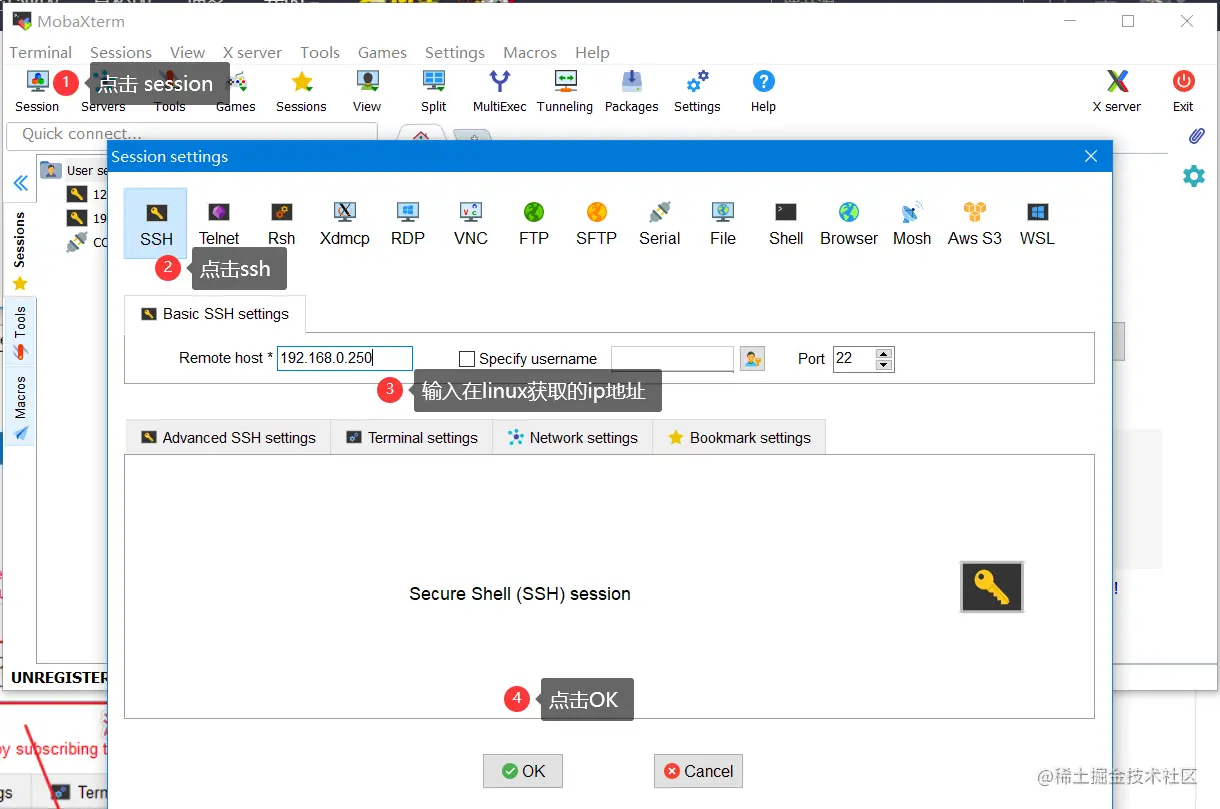Image resolution: width=1220 pixels, height=809 pixels.
Task: Open the Macros menu in menu bar
Action: (530, 52)
